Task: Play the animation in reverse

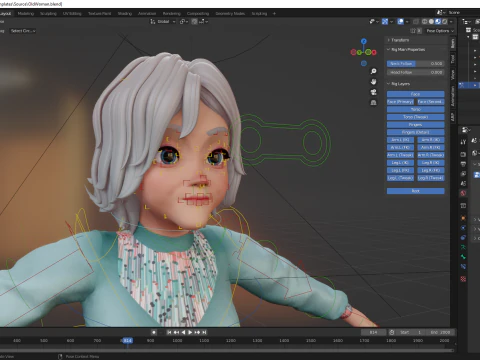Action: pos(183,332)
